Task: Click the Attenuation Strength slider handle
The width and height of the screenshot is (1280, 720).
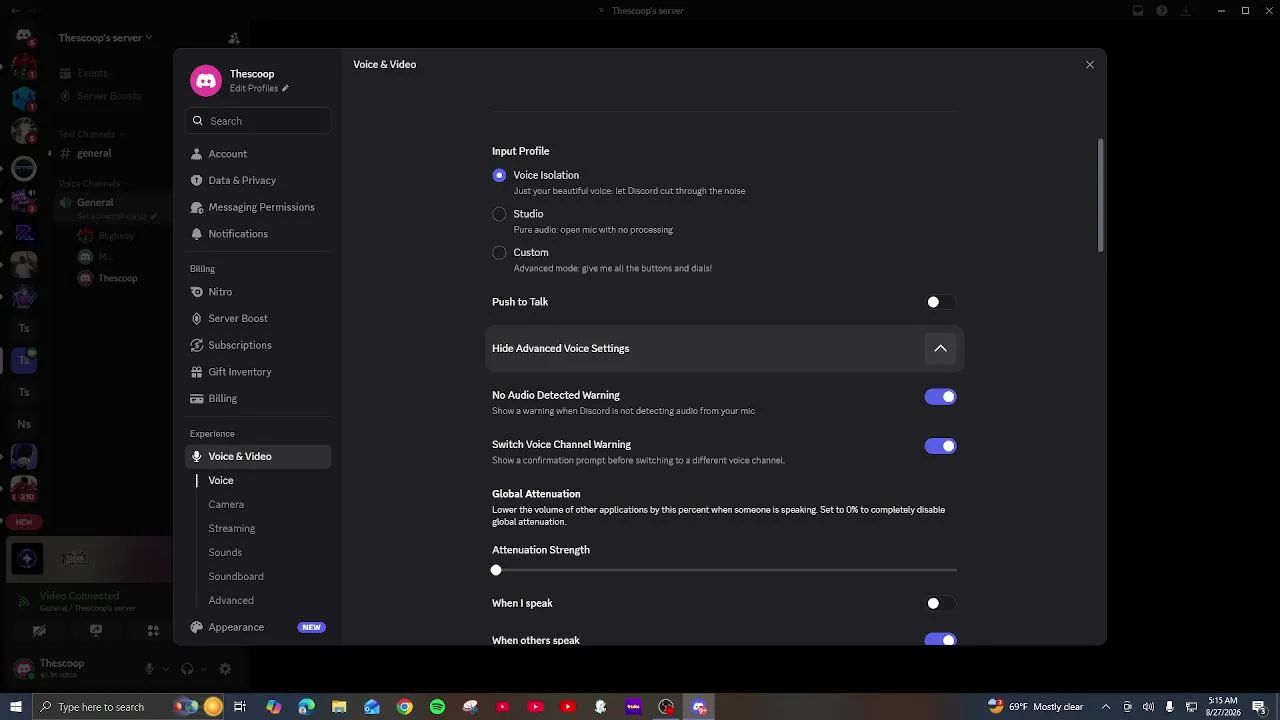Action: [496, 570]
